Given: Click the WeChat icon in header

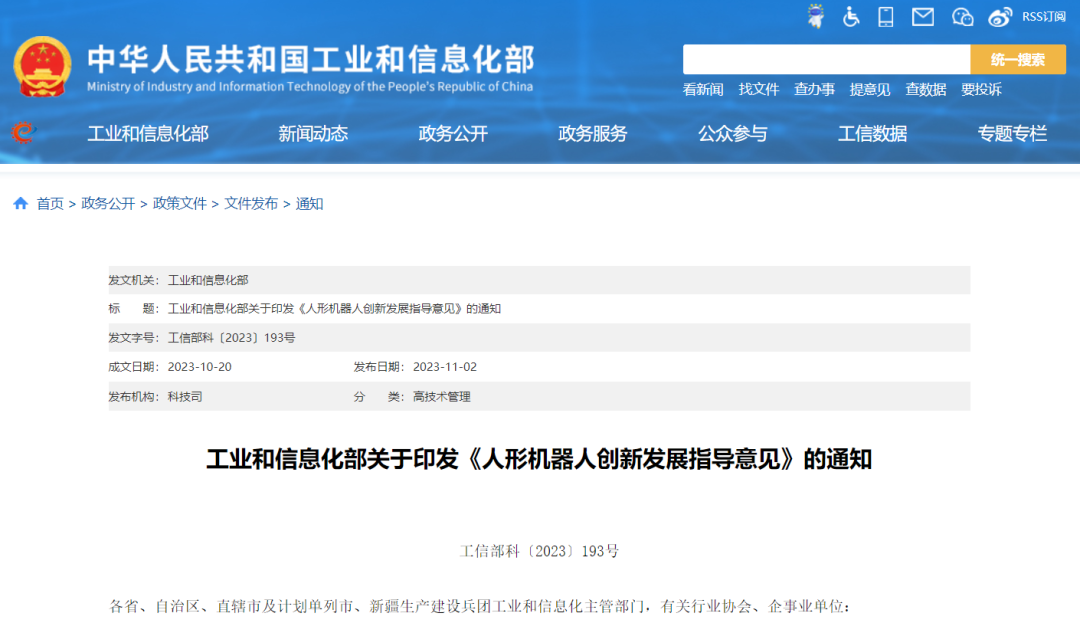Looking at the screenshot, I should pos(962,16).
